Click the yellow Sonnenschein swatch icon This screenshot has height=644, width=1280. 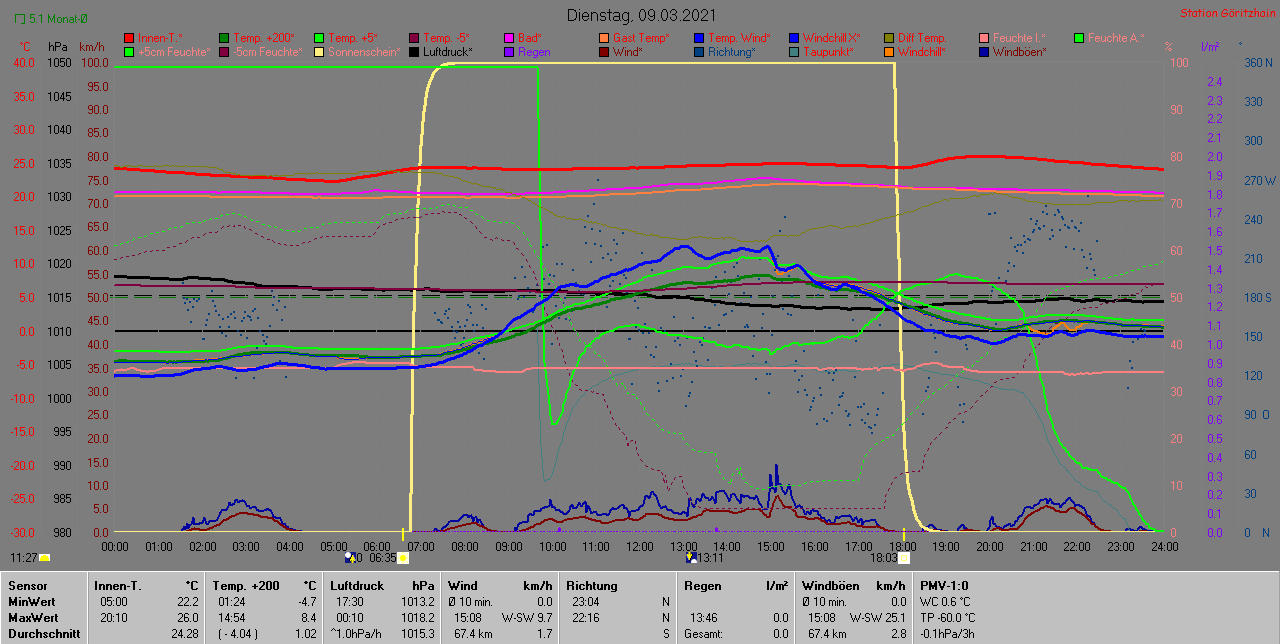pyautogui.click(x=318, y=51)
